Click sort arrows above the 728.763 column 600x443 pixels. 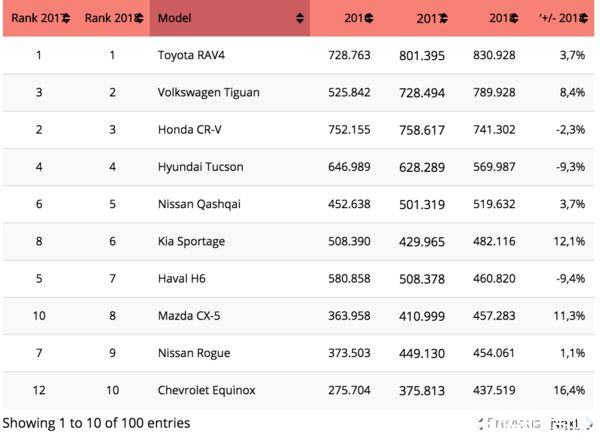368,18
